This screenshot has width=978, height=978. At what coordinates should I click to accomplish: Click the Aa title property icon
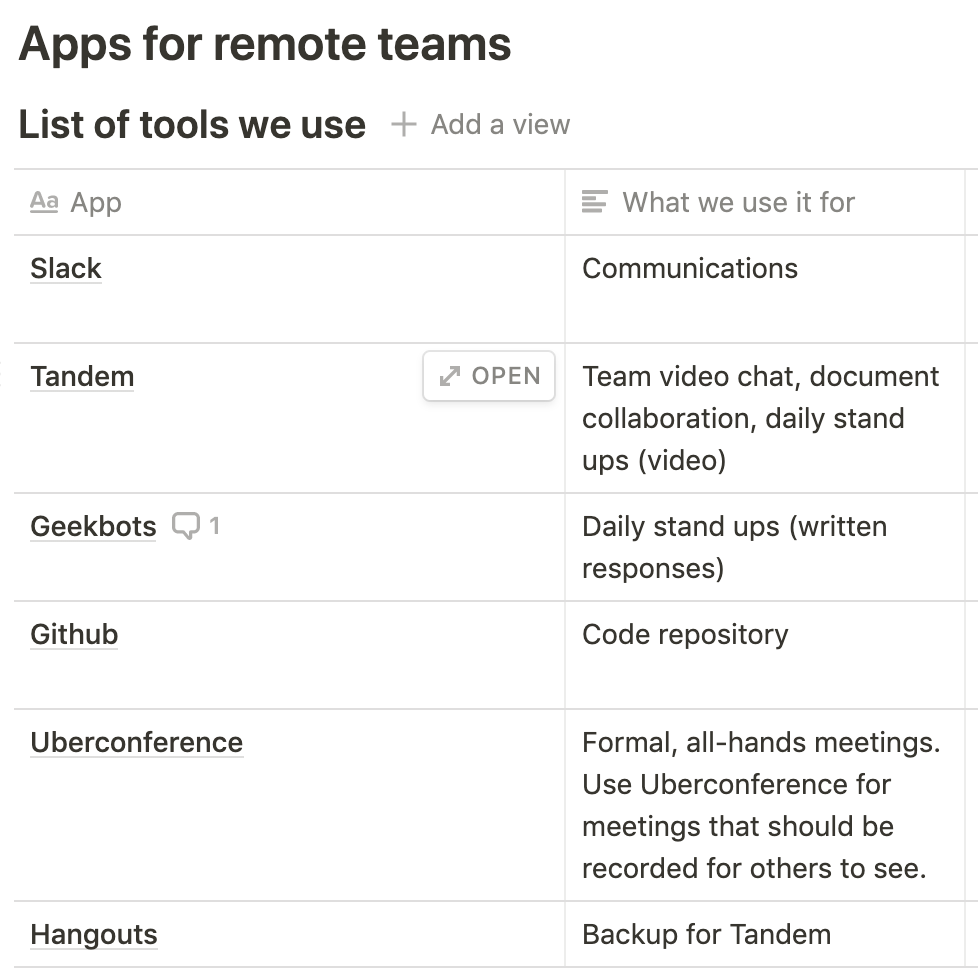tap(44, 202)
